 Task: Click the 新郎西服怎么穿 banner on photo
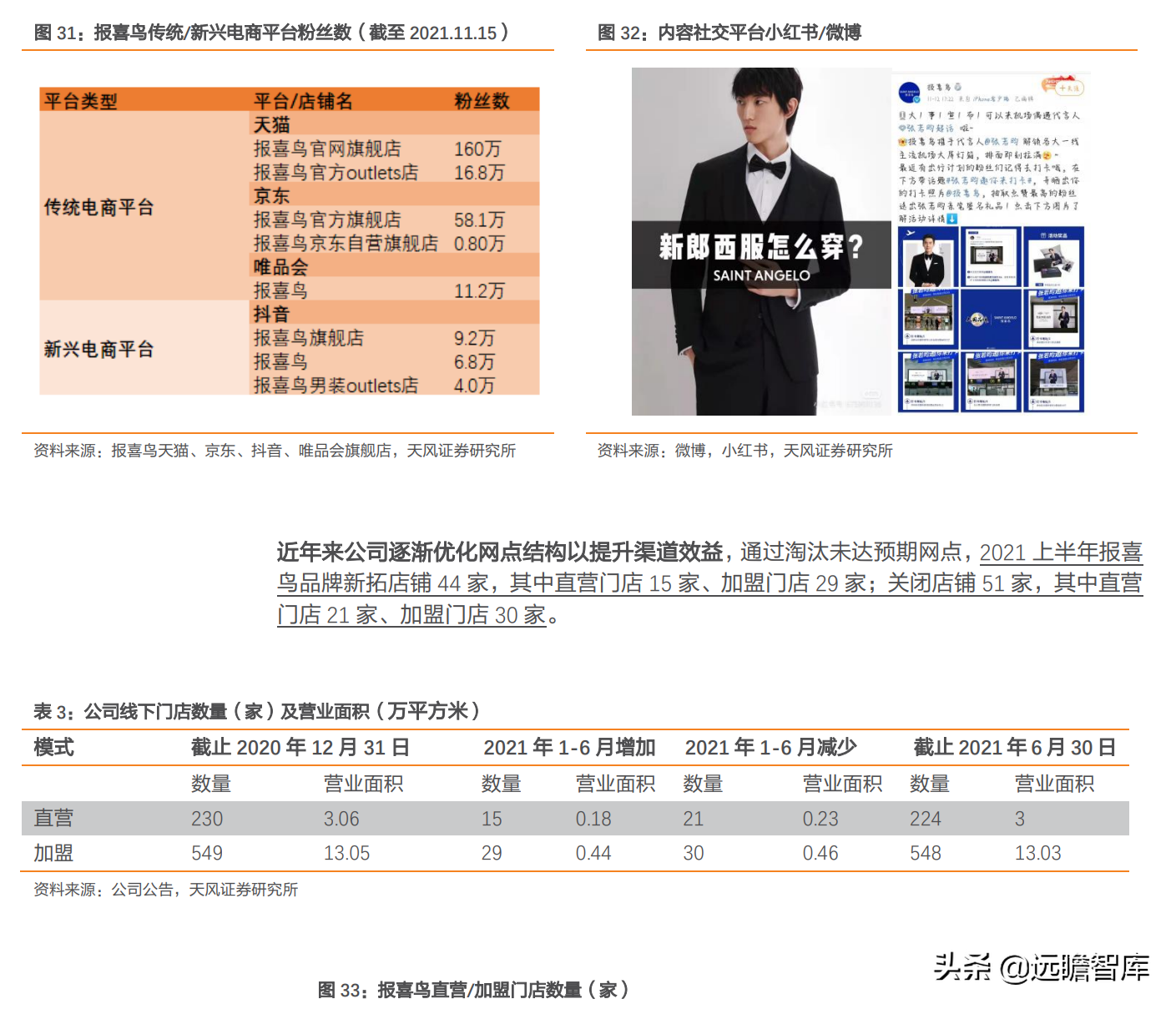[x=761, y=255]
